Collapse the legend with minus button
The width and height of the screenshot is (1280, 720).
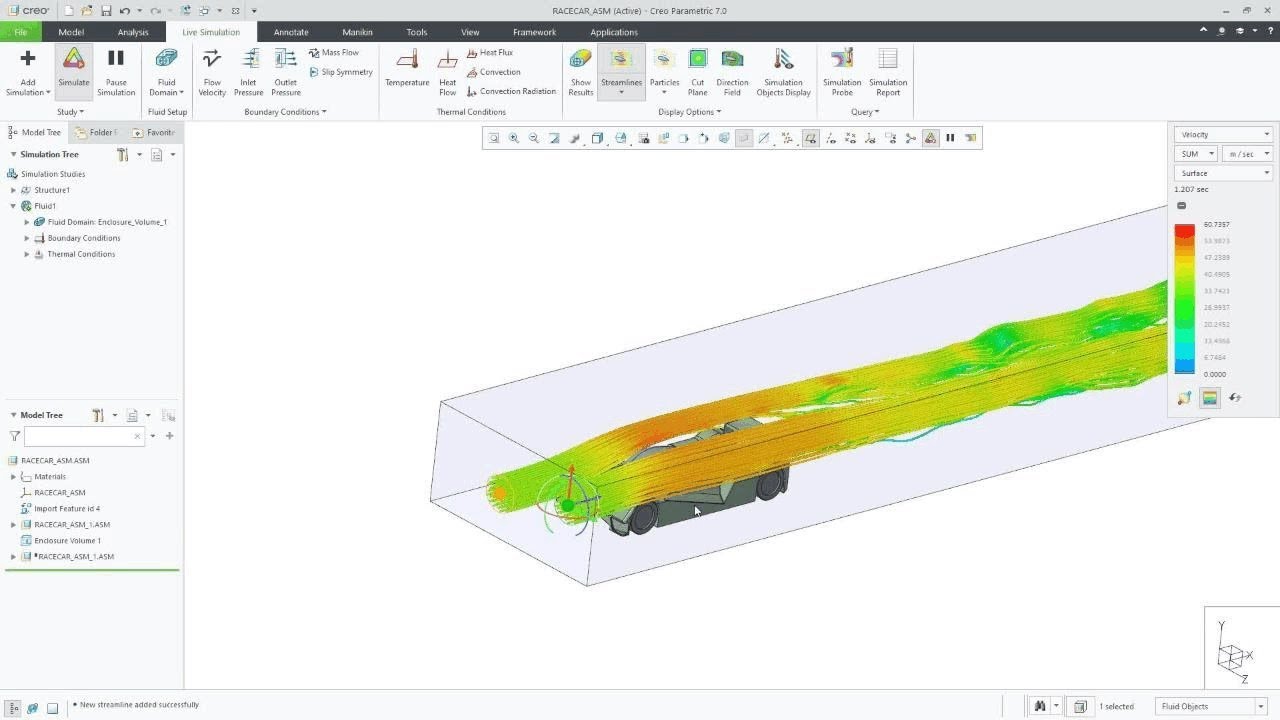1181,206
